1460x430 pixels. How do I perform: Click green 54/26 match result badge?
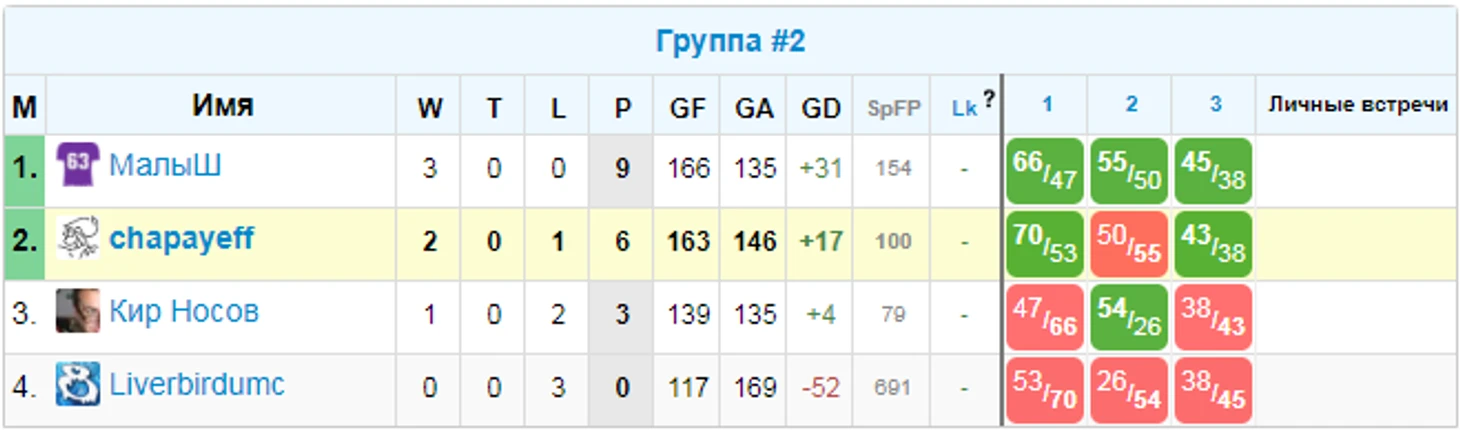pyautogui.click(x=1129, y=317)
